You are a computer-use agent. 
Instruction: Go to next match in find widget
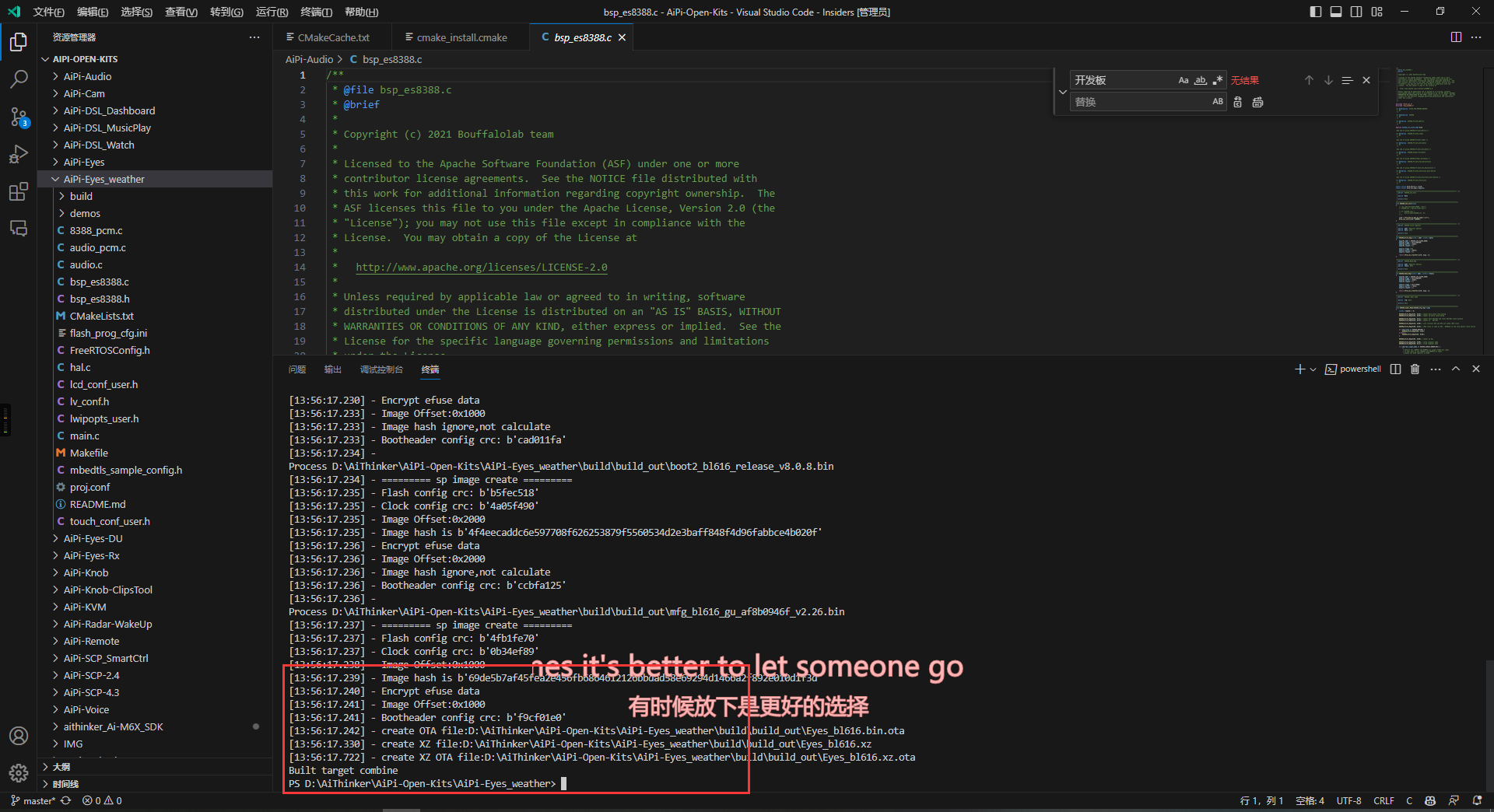click(x=1328, y=80)
